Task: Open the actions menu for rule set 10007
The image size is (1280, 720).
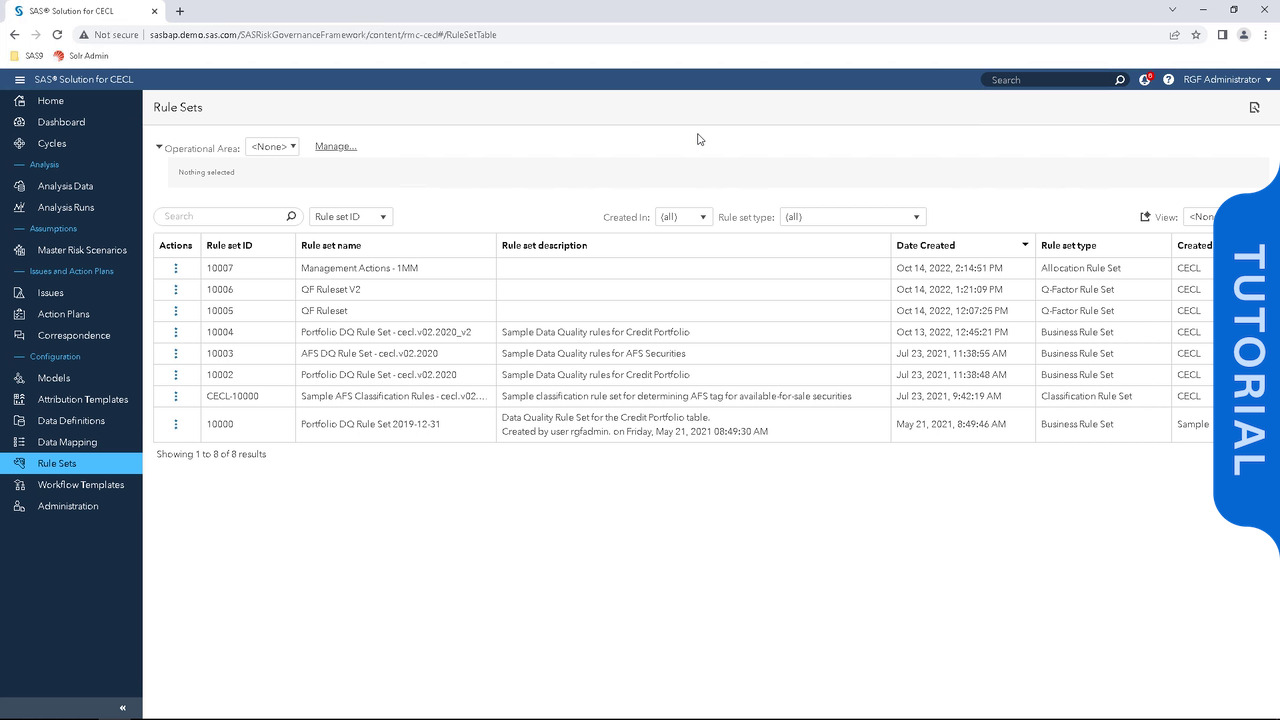Action: tap(176, 268)
